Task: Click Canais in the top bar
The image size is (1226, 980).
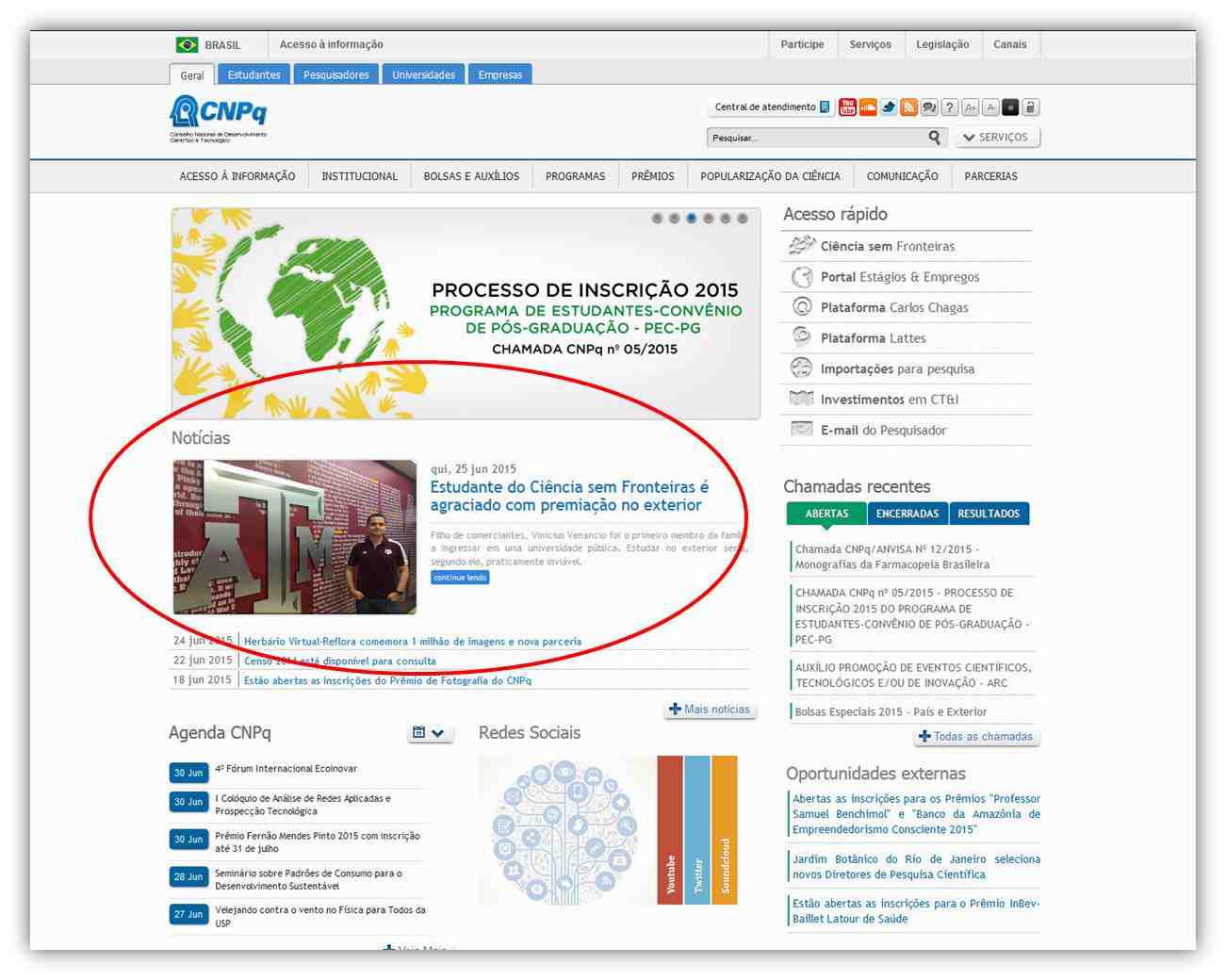Action: (1009, 44)
